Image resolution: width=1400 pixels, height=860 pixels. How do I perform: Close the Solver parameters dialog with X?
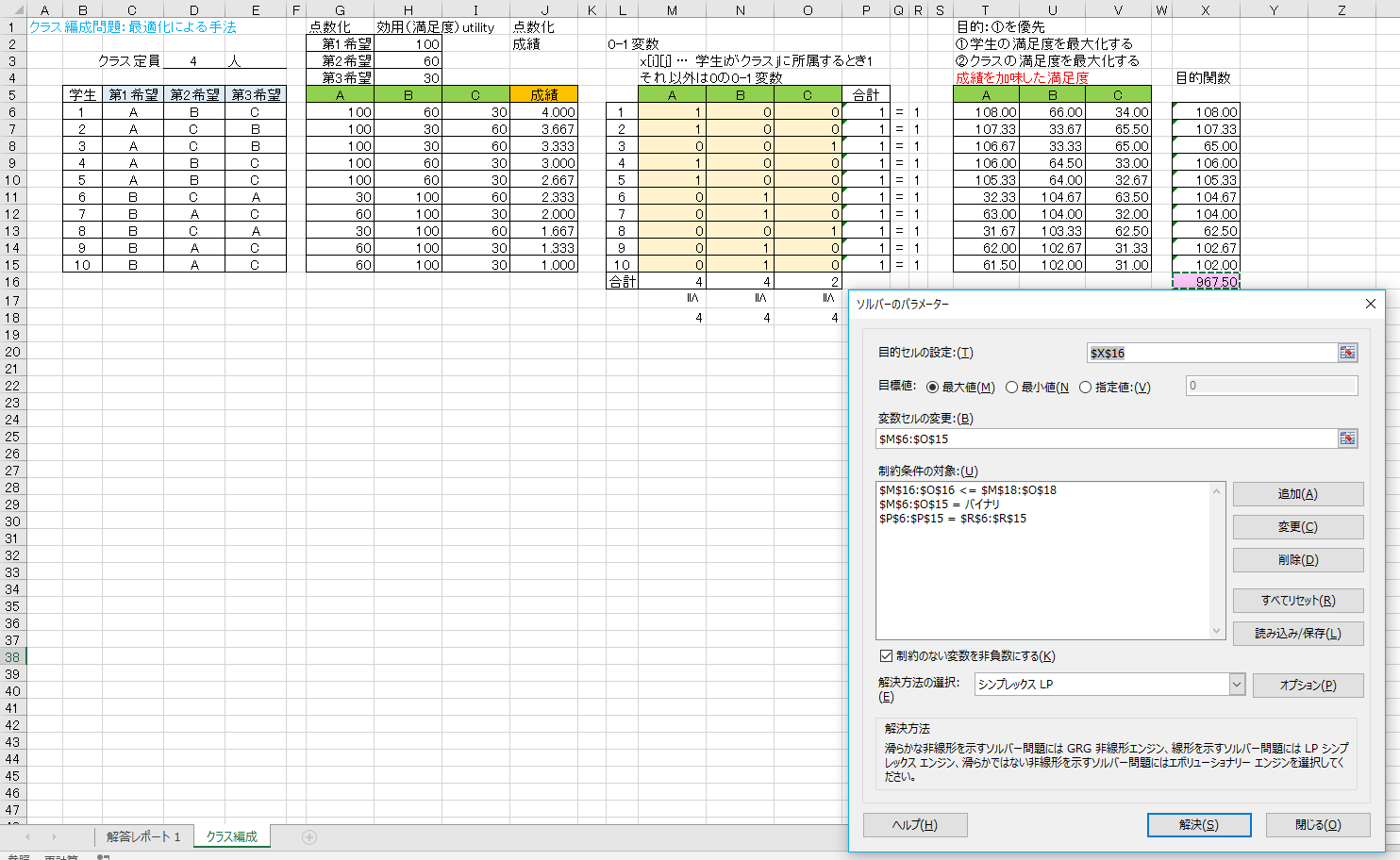click(1370, 304)
